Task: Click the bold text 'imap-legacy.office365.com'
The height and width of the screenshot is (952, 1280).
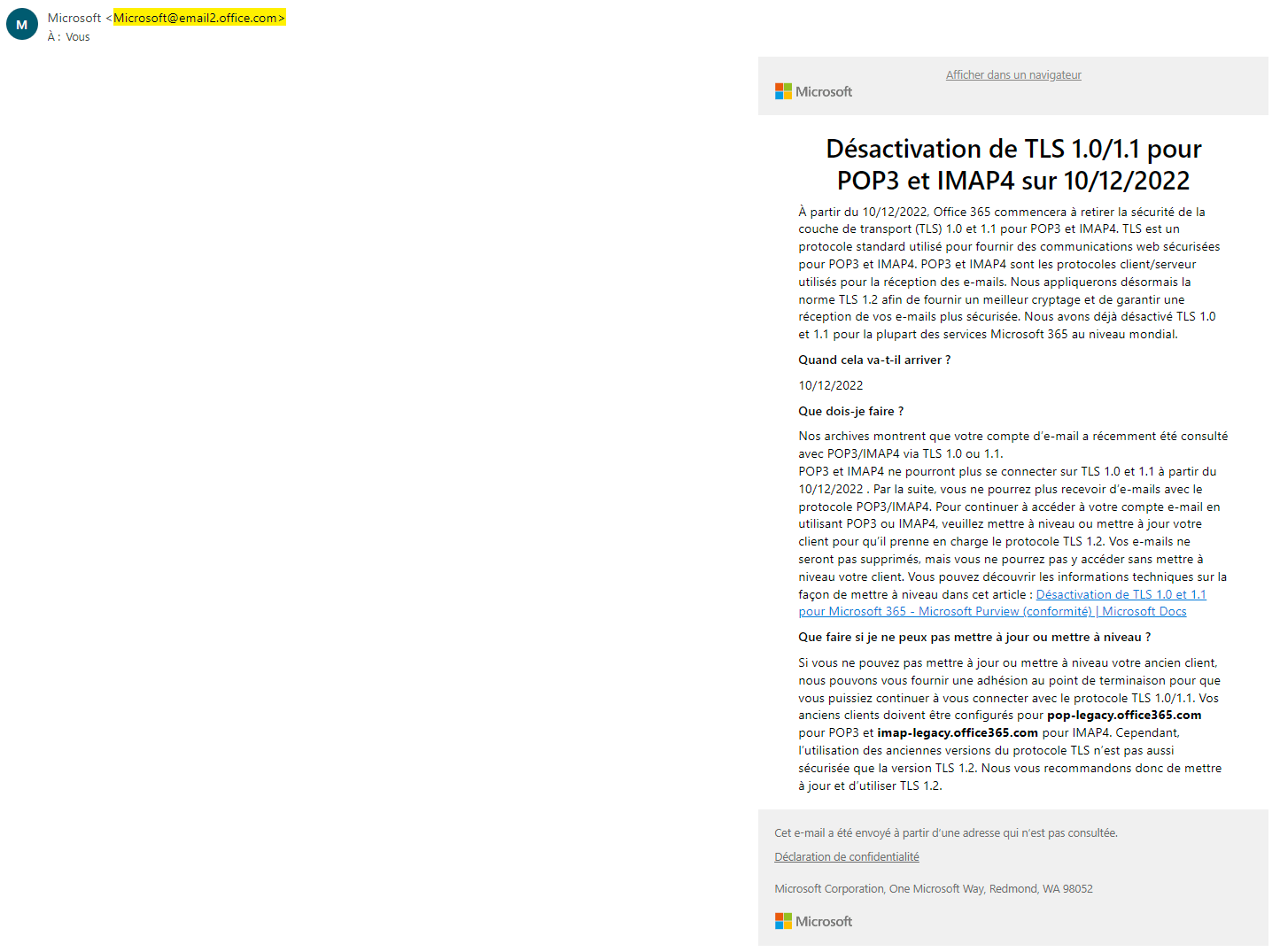Action: tap(958, 732)
